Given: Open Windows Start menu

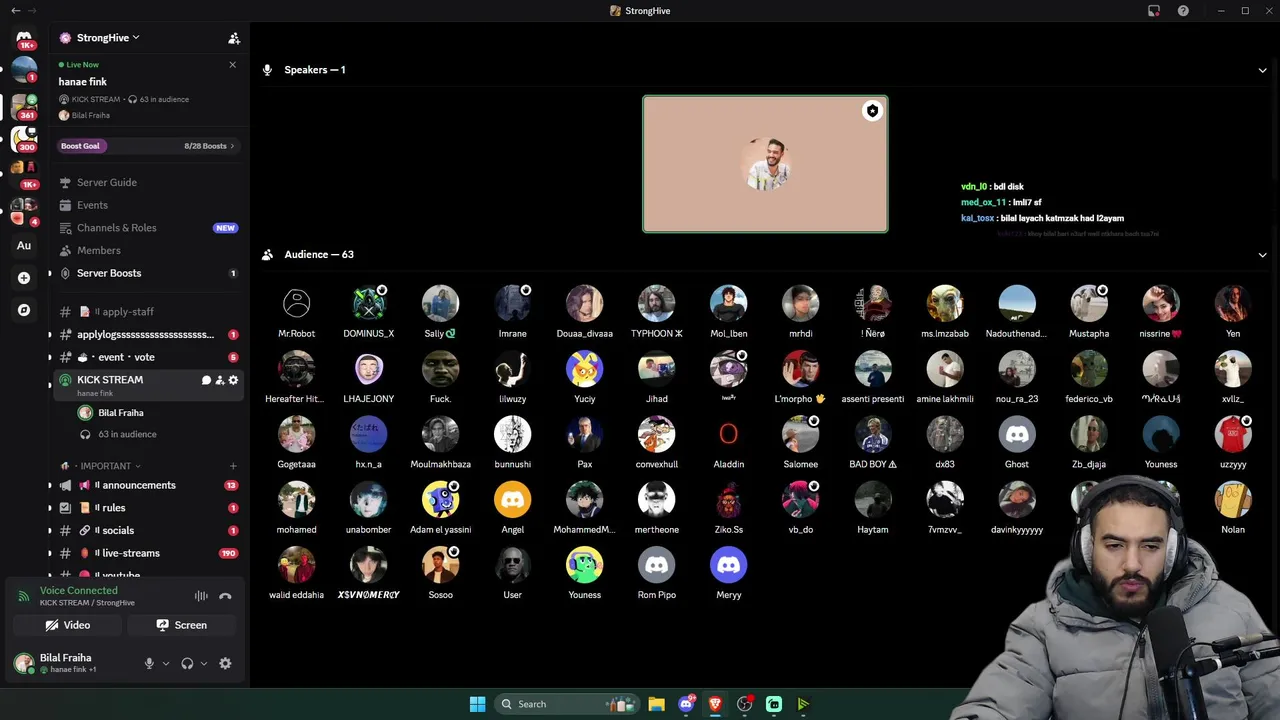Looking at the screenshot, I should [477, 704].
